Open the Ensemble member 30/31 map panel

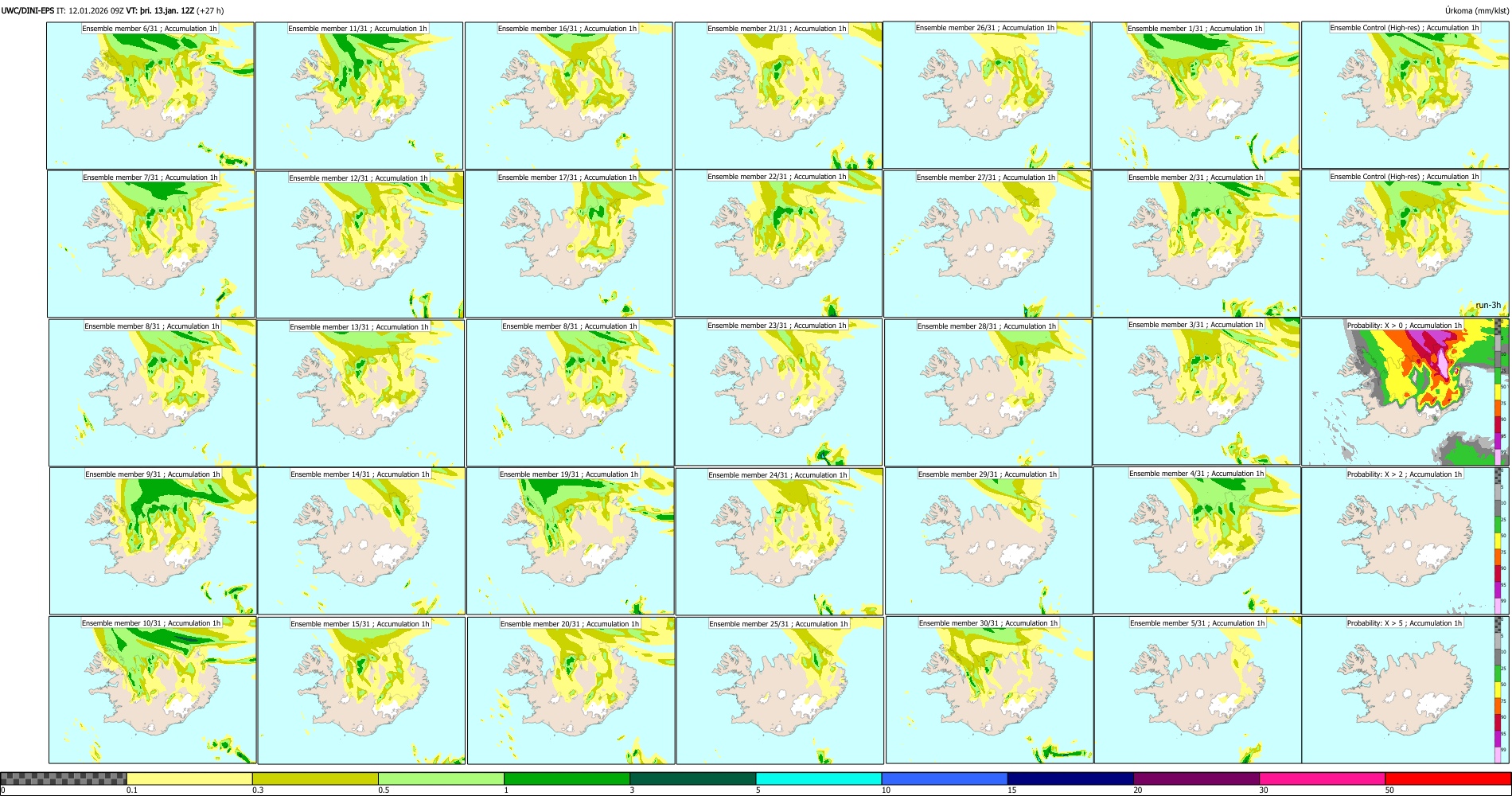click(x=989, y=689)
